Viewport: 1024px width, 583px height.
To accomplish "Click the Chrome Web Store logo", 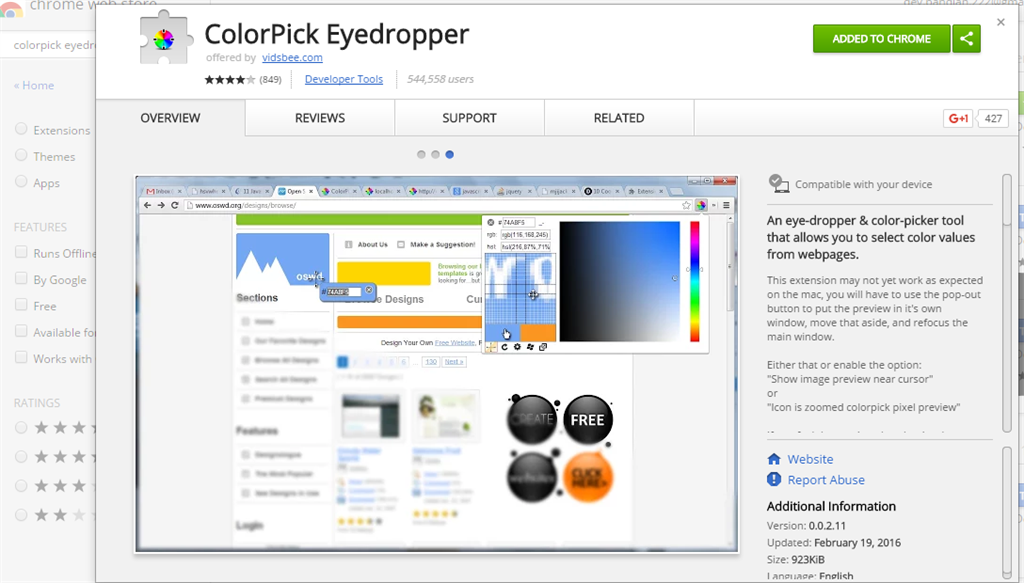I will point(12,8).
